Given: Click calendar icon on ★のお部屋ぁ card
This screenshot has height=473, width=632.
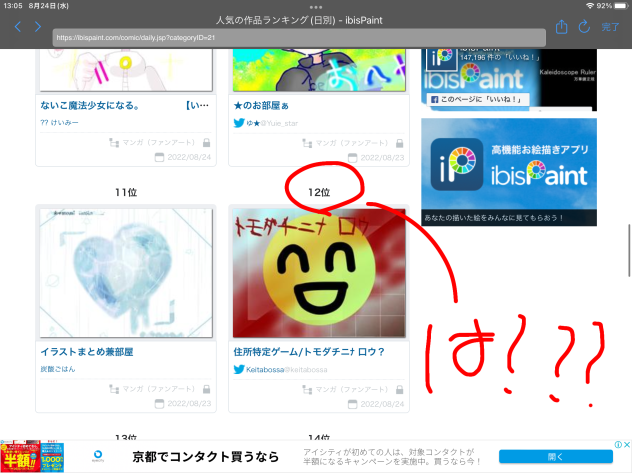Looking at the screenshot, I should [x=353, y=158].
